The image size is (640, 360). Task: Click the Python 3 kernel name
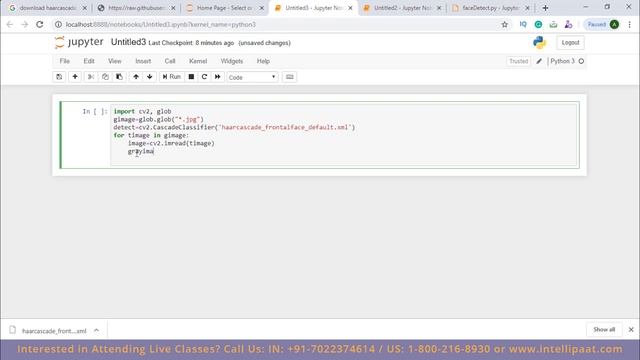pos(562,61)
